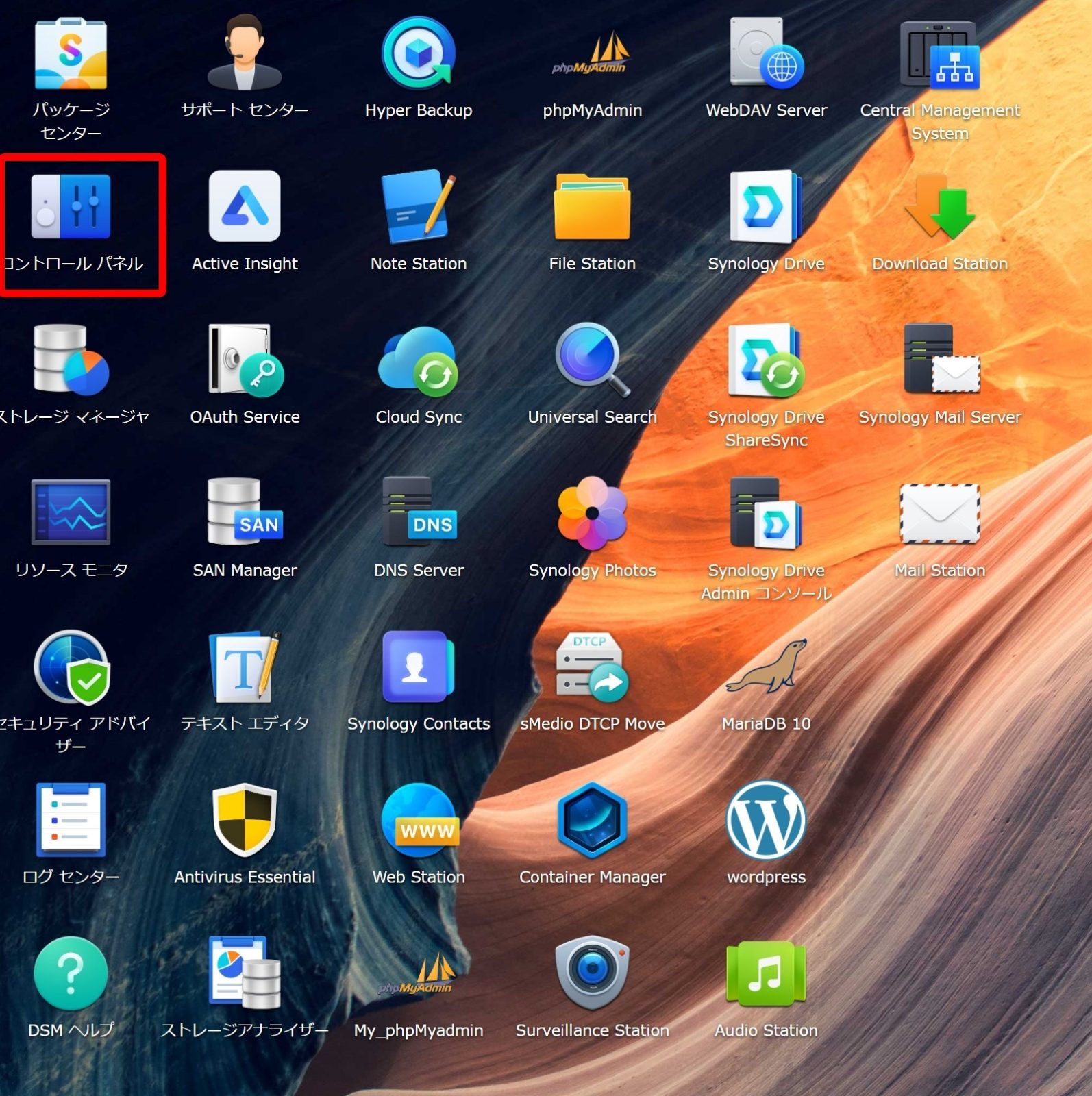Launch the SAN Manager app

pos(245,514)
